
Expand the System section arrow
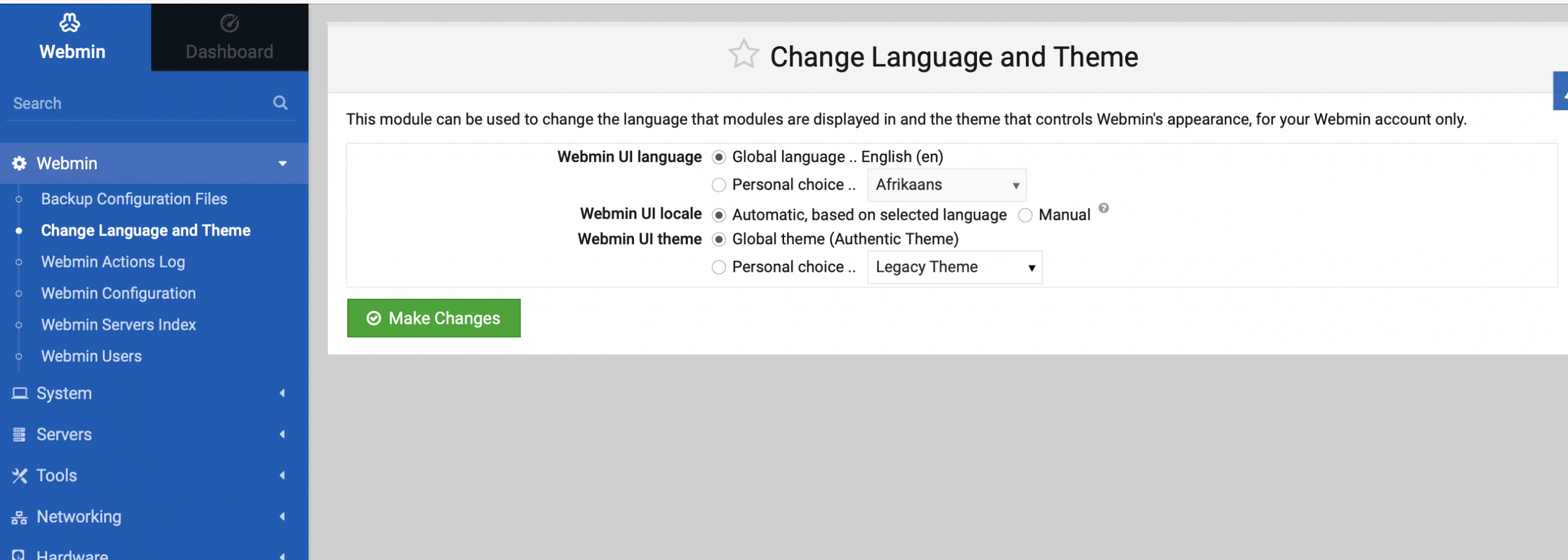282,393
